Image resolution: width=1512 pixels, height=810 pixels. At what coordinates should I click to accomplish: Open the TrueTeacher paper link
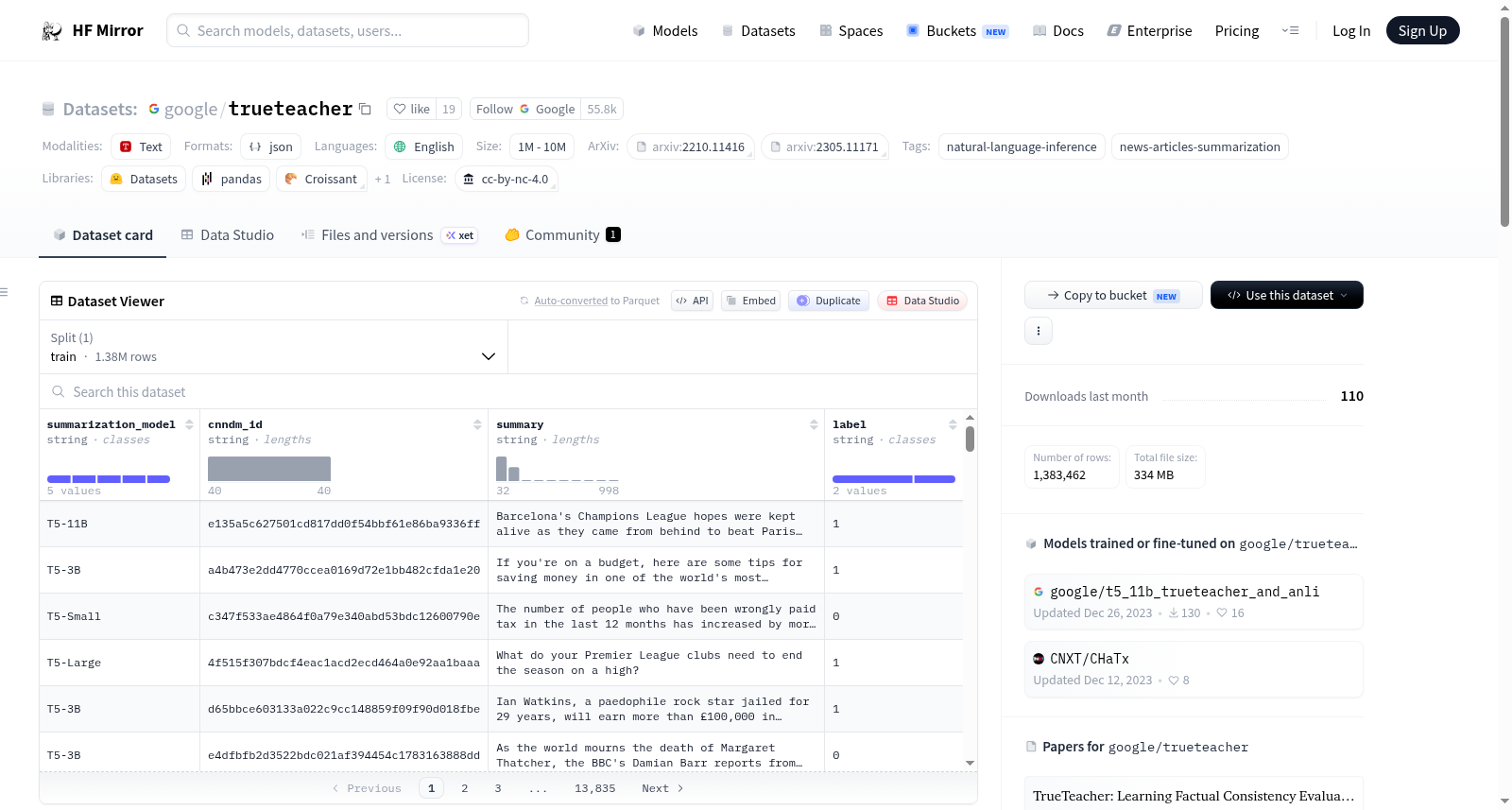[x=1194, y=796]
